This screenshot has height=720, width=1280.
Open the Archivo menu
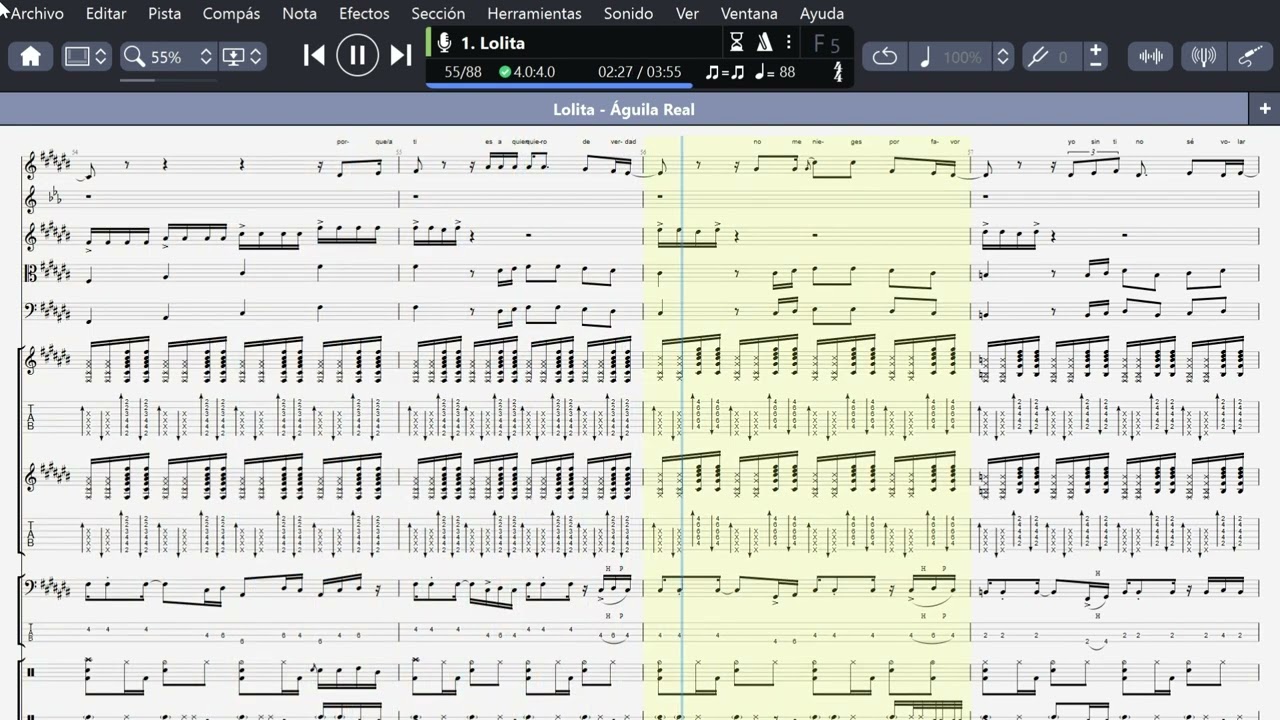tap(37, 13)
